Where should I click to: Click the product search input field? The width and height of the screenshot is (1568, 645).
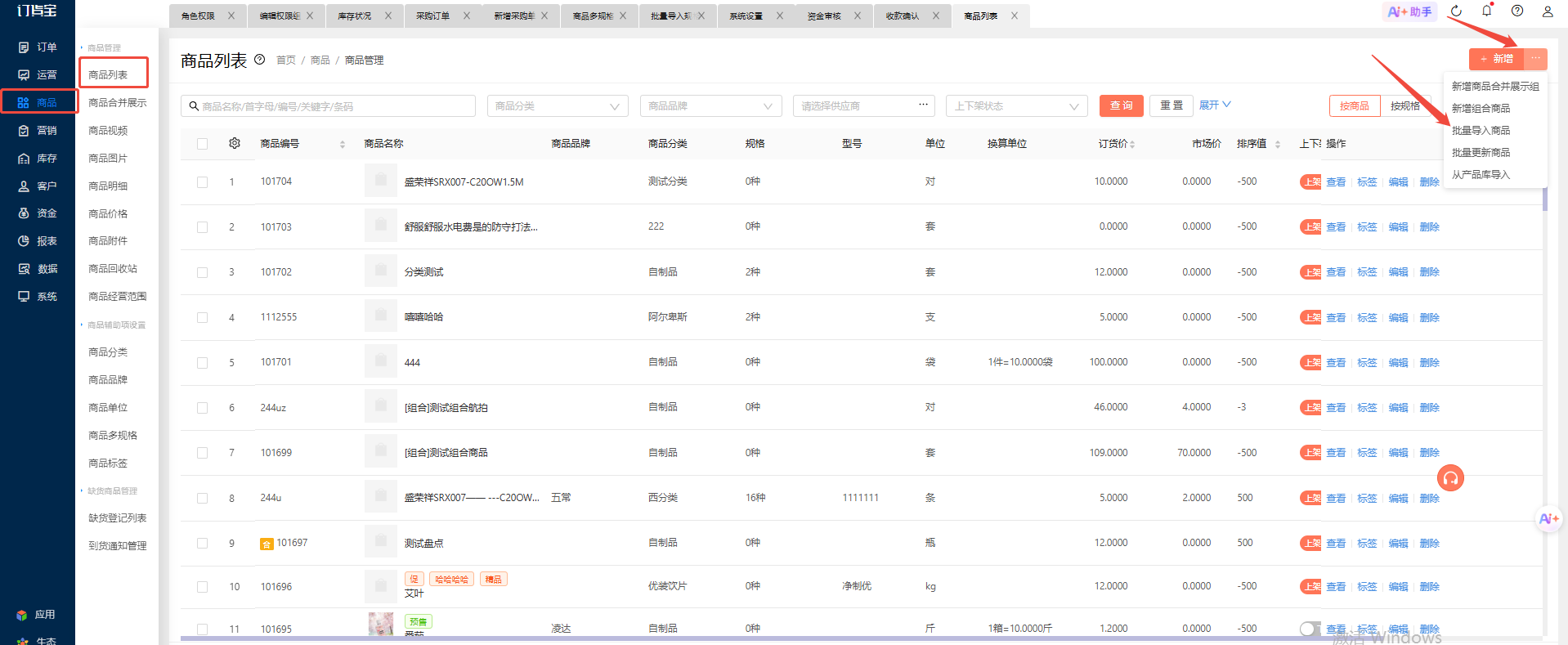point(328,106)
